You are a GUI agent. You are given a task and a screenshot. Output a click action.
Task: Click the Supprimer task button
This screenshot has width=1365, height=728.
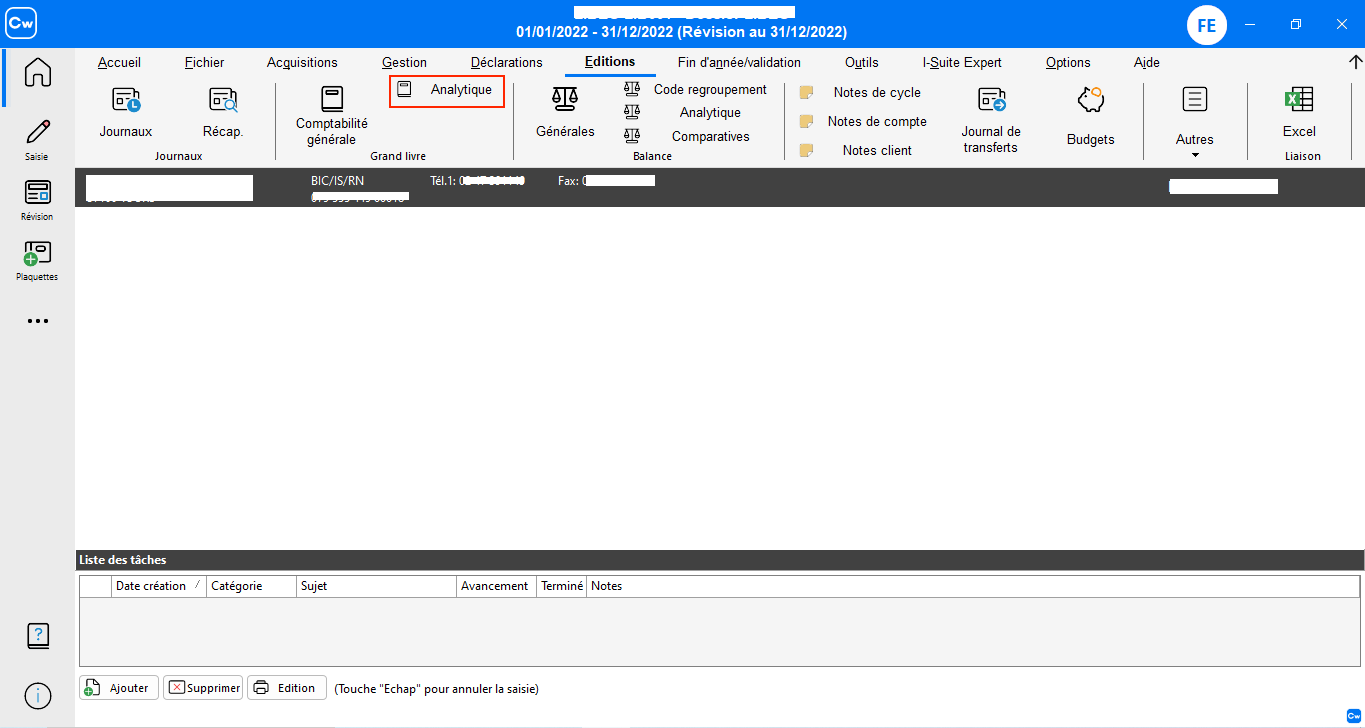[203, 688]
